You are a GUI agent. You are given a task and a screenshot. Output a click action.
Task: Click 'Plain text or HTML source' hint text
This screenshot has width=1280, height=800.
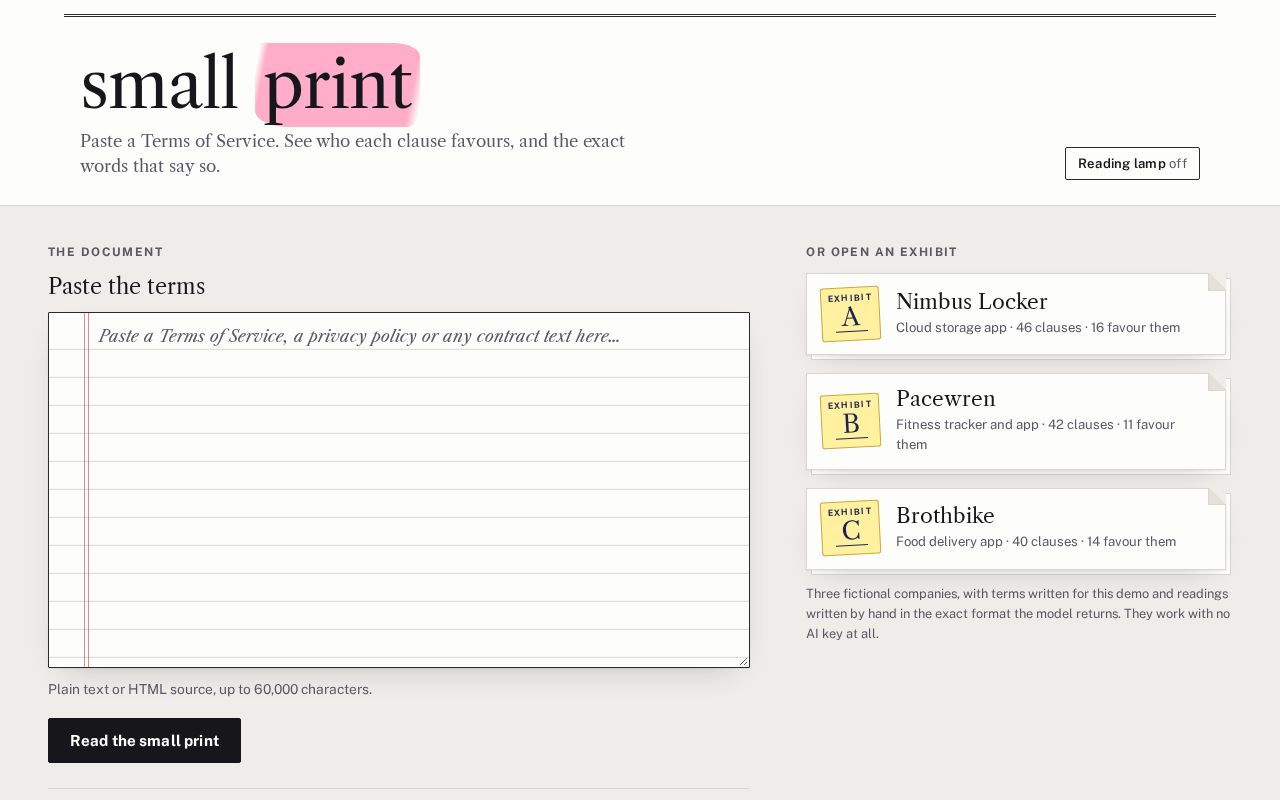210,689
